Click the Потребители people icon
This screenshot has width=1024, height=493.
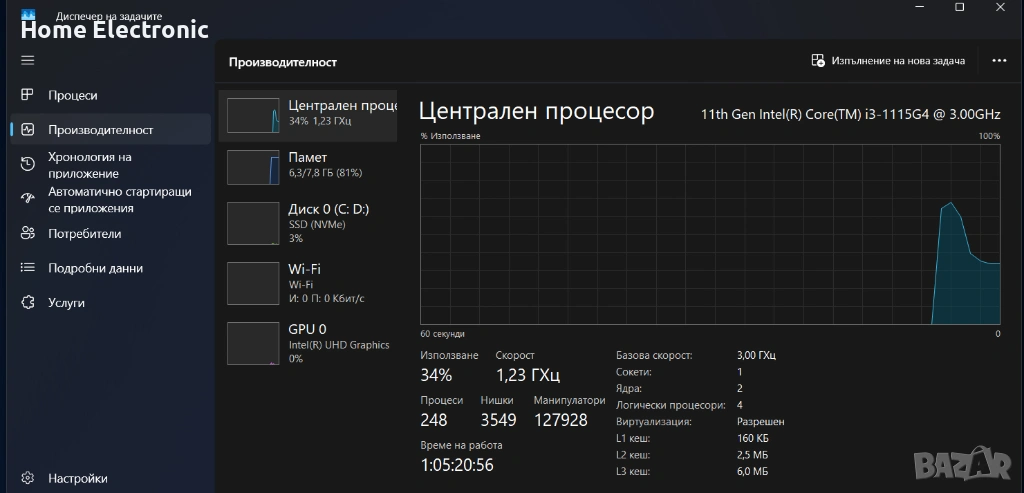pos(28,234)
